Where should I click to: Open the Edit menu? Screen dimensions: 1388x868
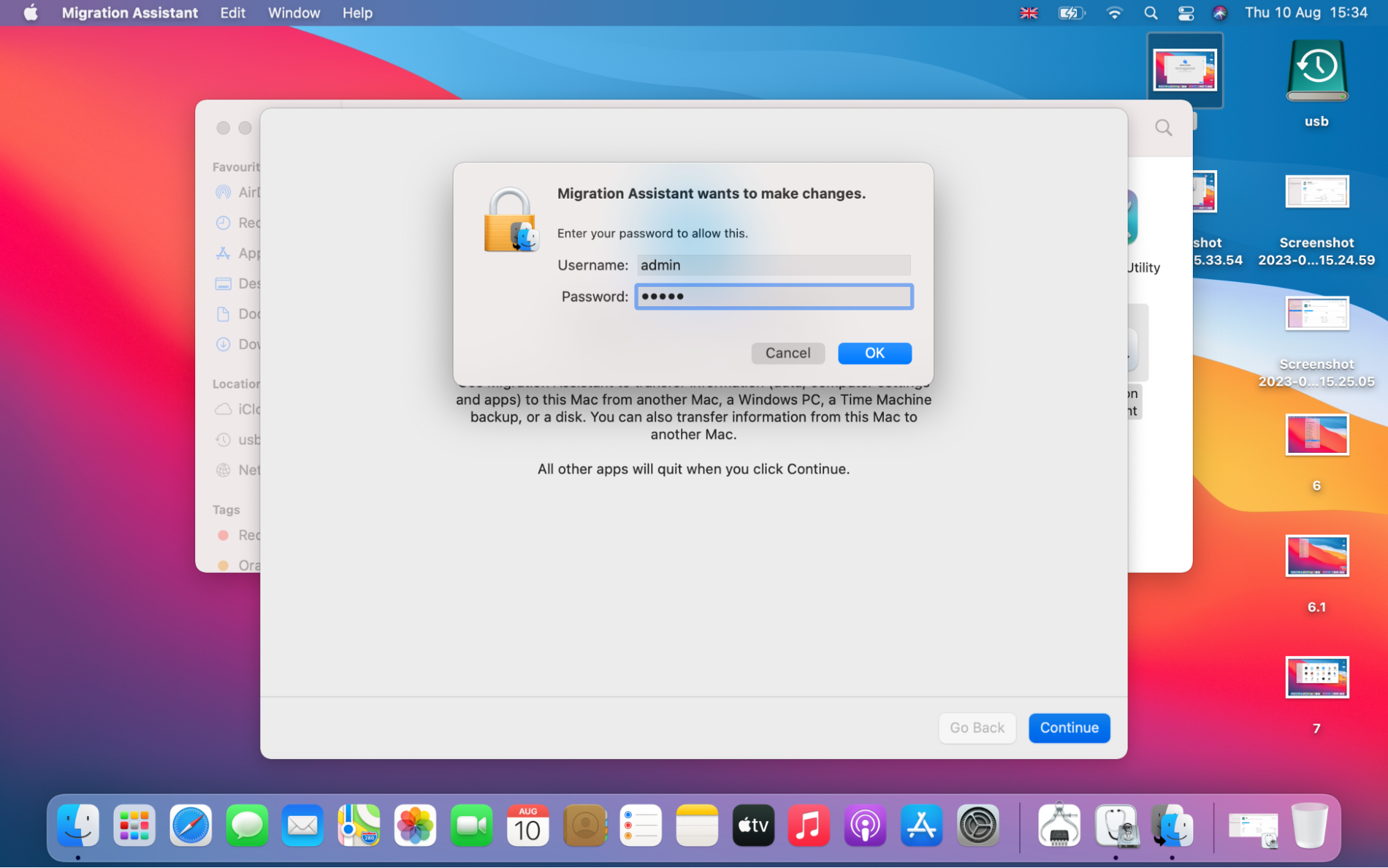233,12
